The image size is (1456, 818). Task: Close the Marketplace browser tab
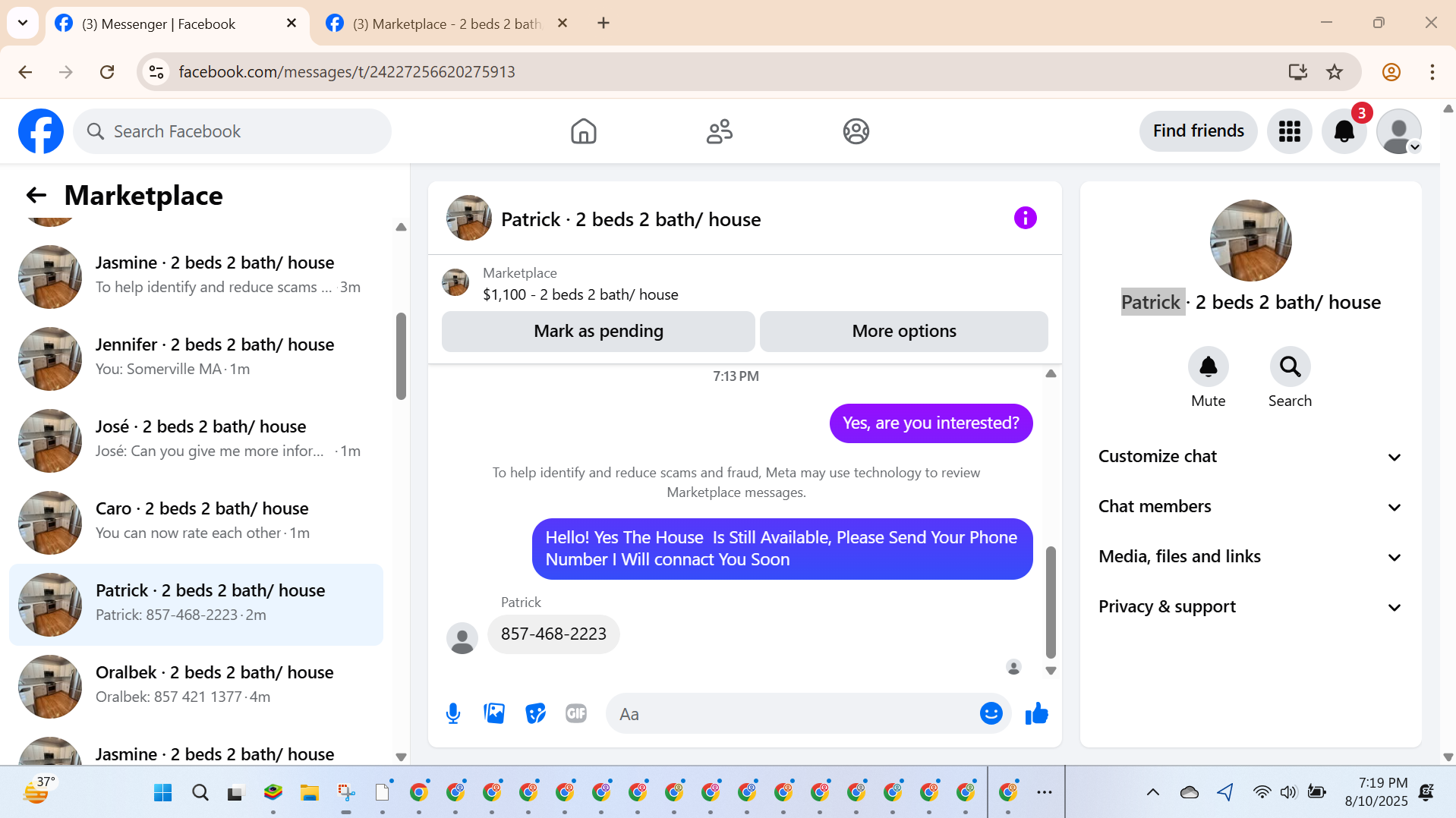[x=563, y=24]
